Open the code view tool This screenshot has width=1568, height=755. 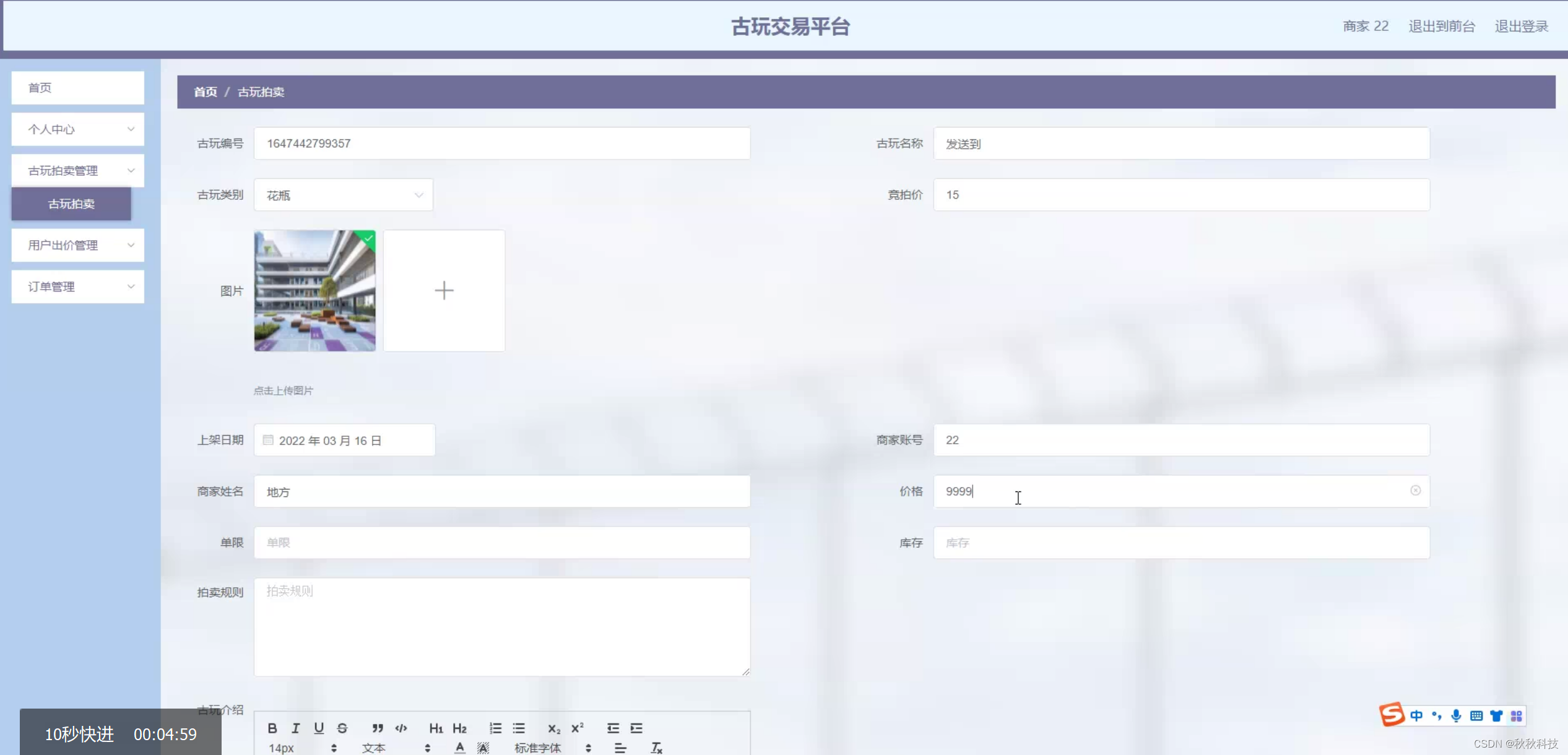coord(401,728)
